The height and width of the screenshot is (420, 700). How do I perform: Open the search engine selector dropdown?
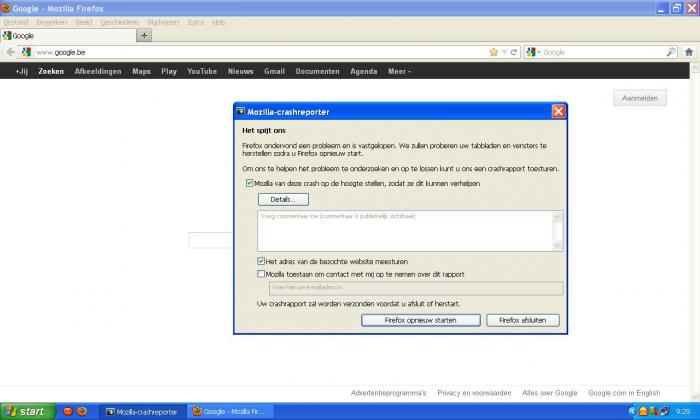(x=533, y=52)
